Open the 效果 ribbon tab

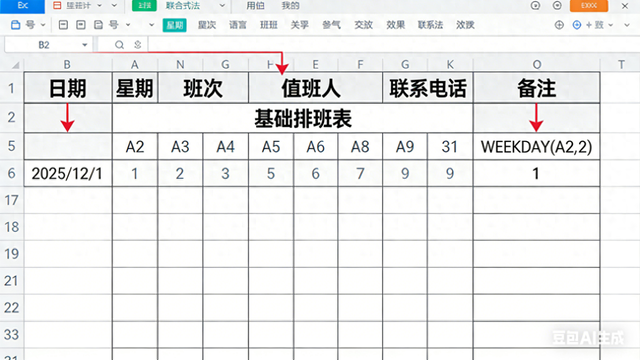click(396, 25)
